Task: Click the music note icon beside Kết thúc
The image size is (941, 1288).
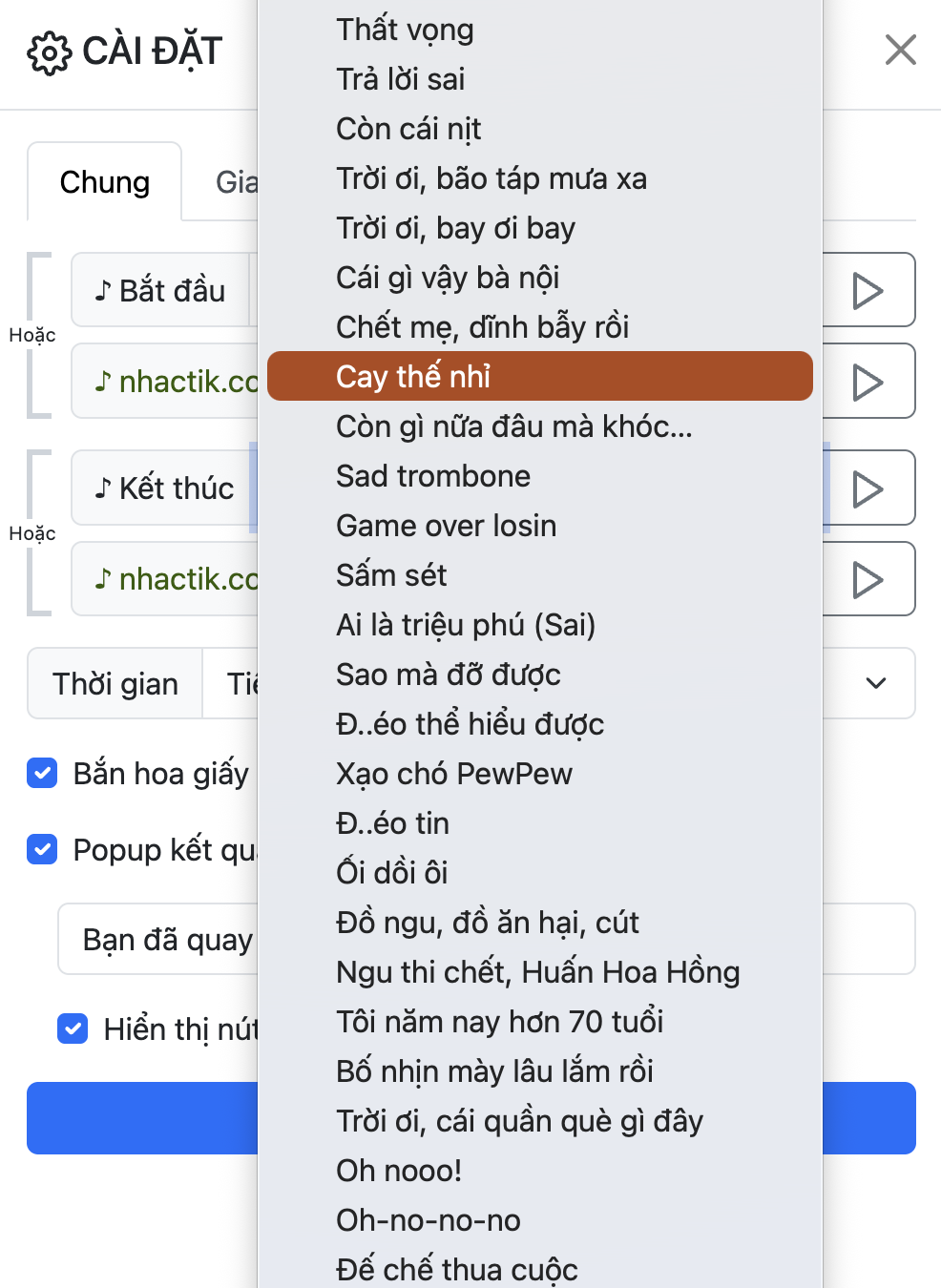Action: pos(102,488)
